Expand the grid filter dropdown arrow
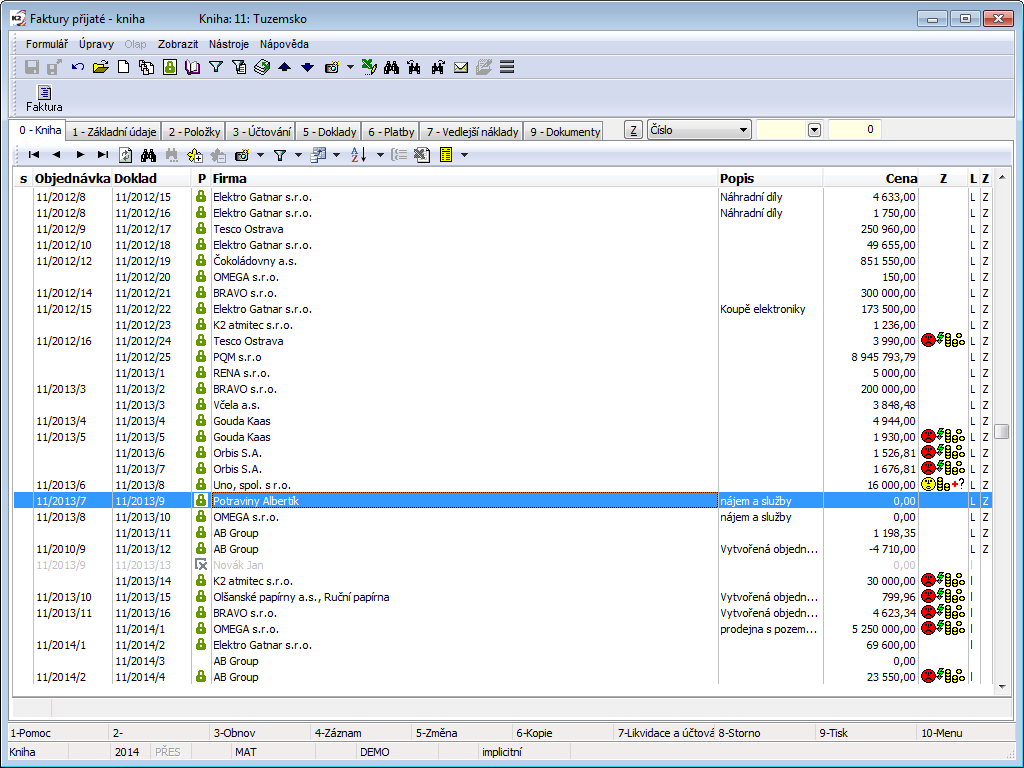 click(x=298, y=155)
